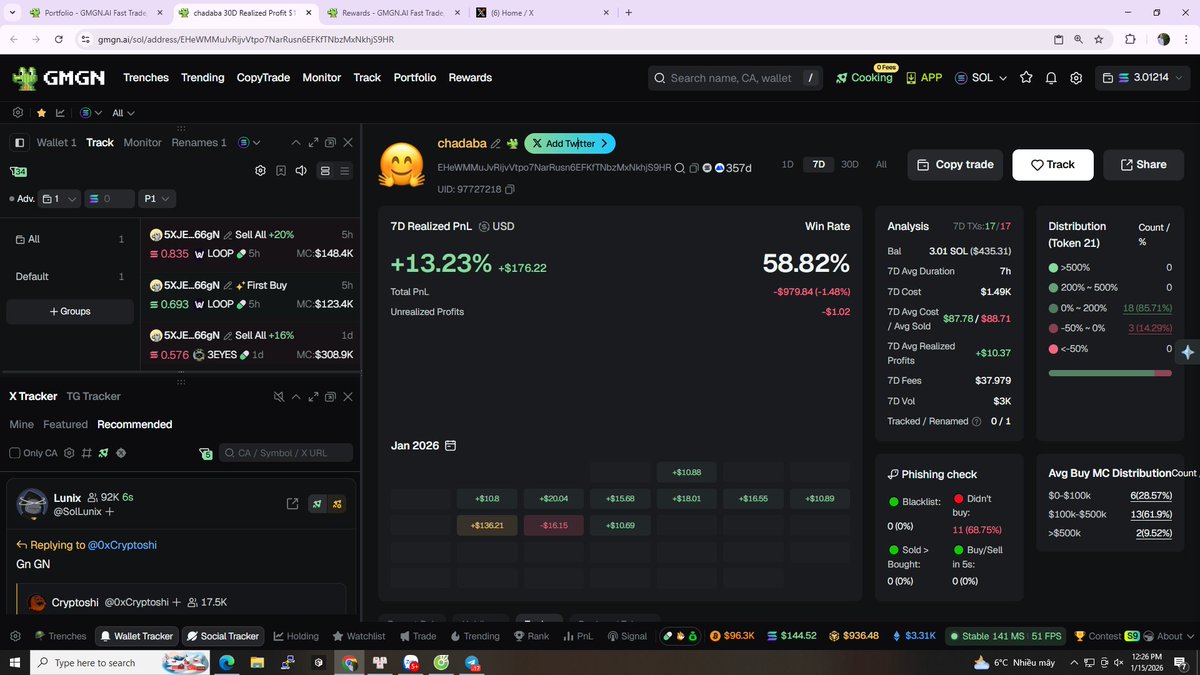The width and height of the screenshot is (1200, 675).
Task: Click the star favorites icon in sub-toolbar
Action: pyautogui.click(x=41, y=113)
